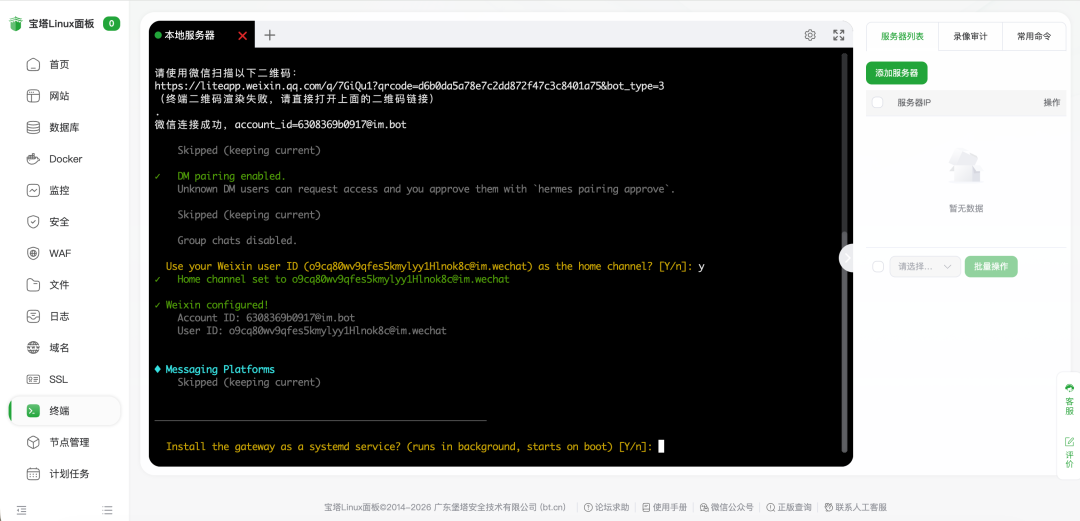Switch to the 录像审计 tab
This screenshot has width=1080, height=521.
pyautogui.click(x=970, y=37)
